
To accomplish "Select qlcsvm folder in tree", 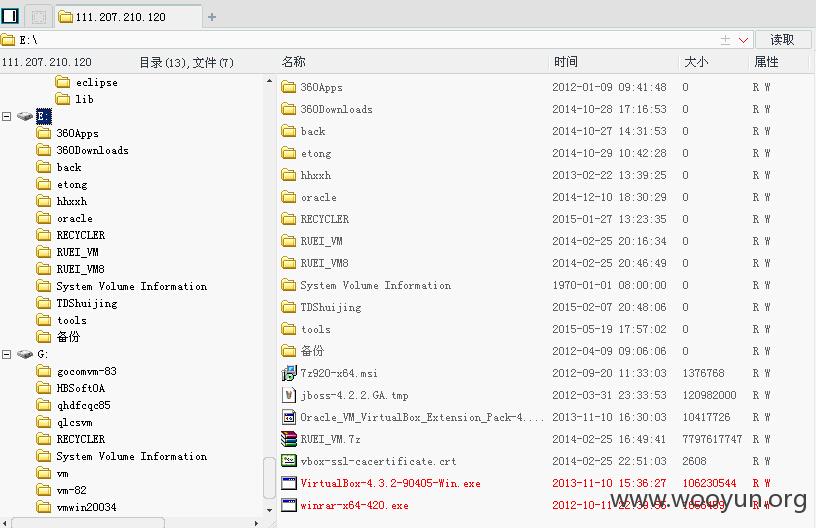I will pos(65,422).
